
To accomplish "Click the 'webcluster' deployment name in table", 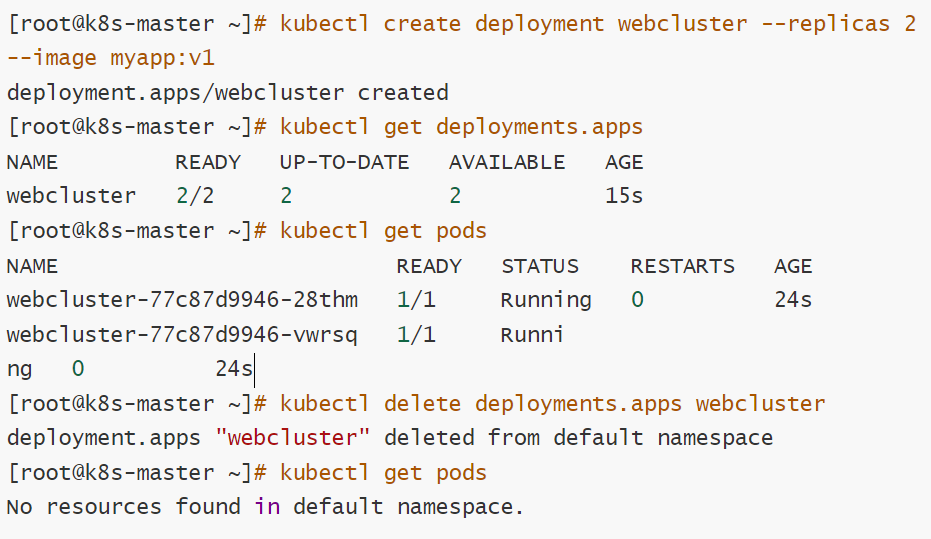I will point(71,196).
